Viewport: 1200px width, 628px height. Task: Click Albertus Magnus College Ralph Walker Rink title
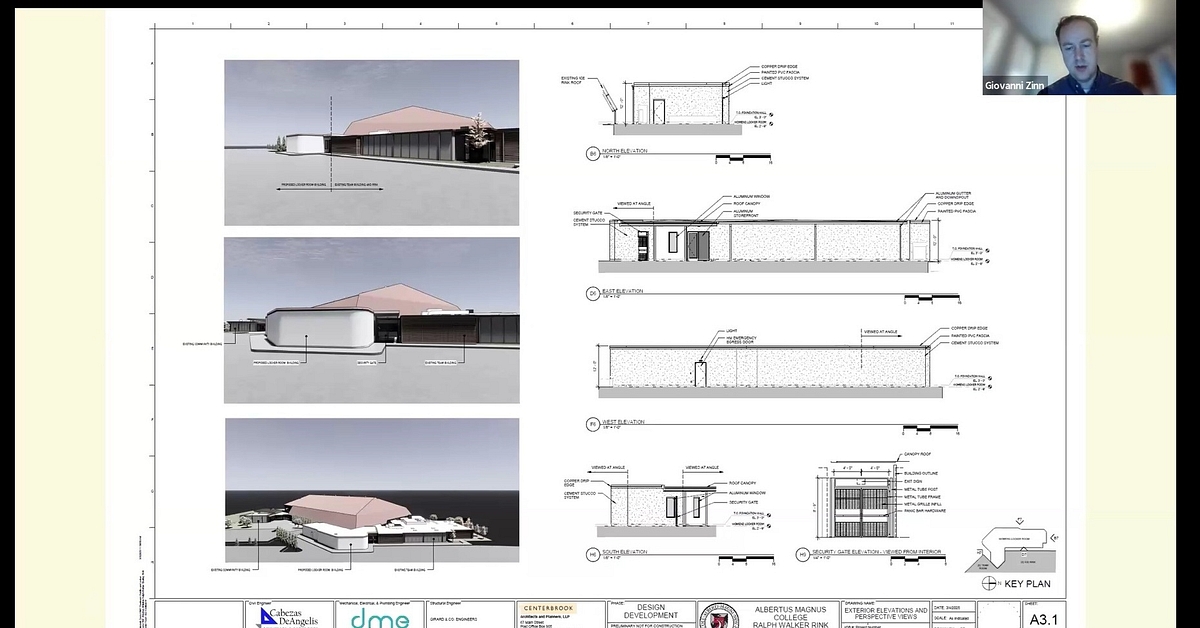pos(788,617)
